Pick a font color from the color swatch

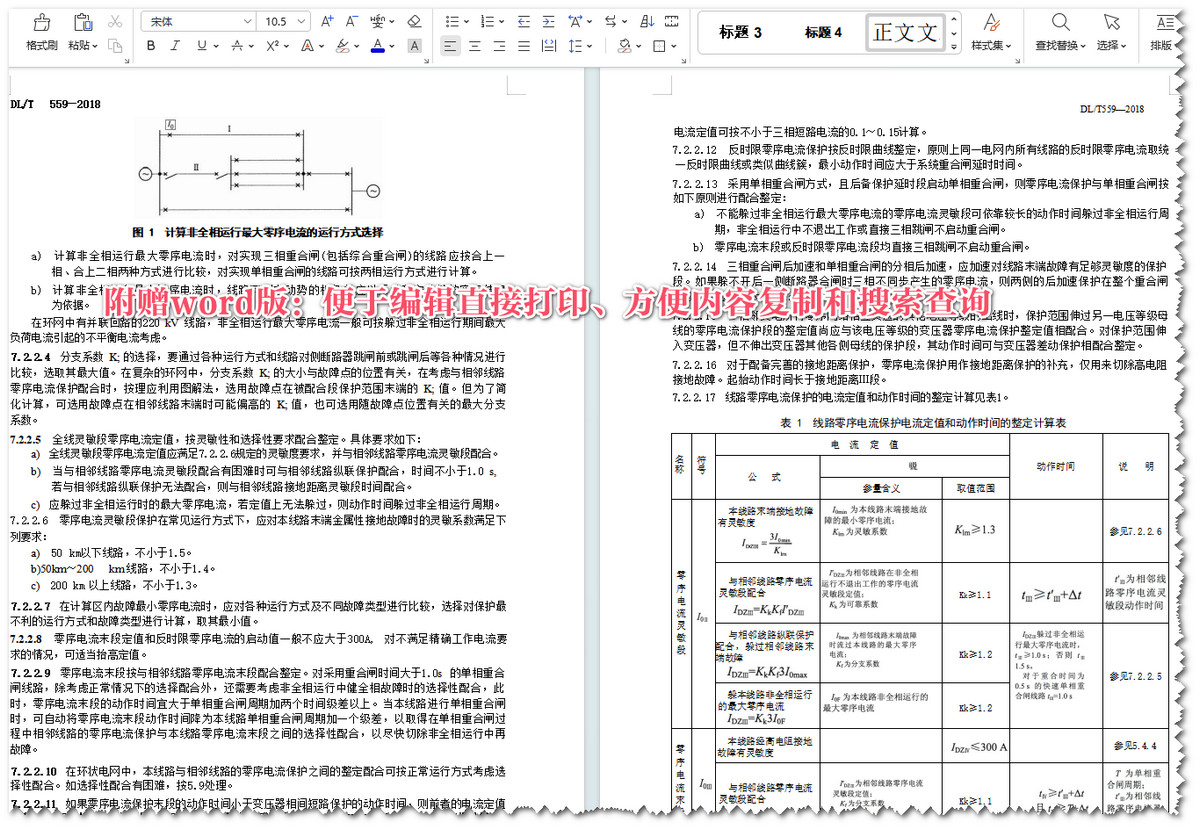(377, 46)
